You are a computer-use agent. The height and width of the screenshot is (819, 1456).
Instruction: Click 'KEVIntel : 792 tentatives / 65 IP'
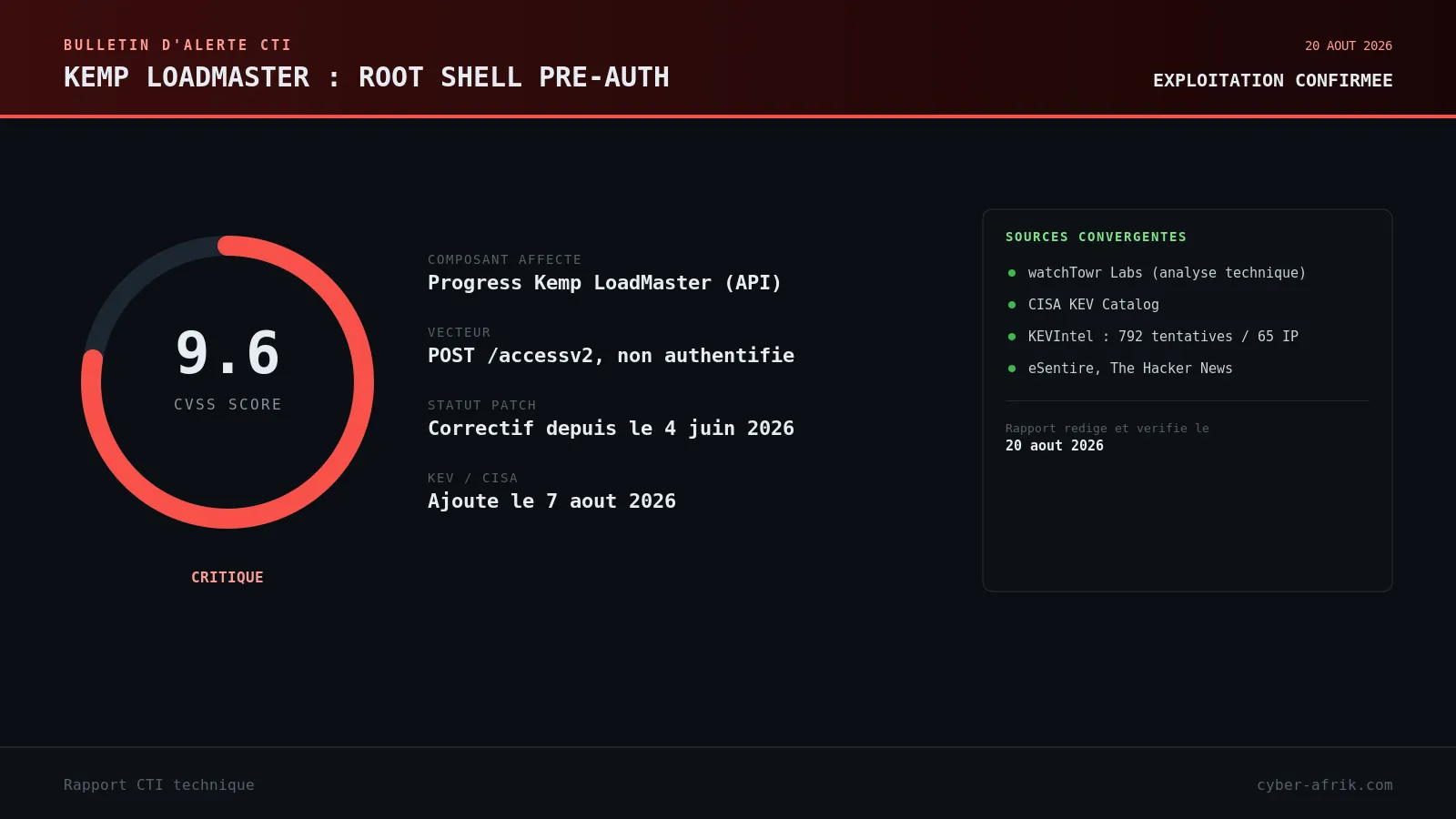1163,337
